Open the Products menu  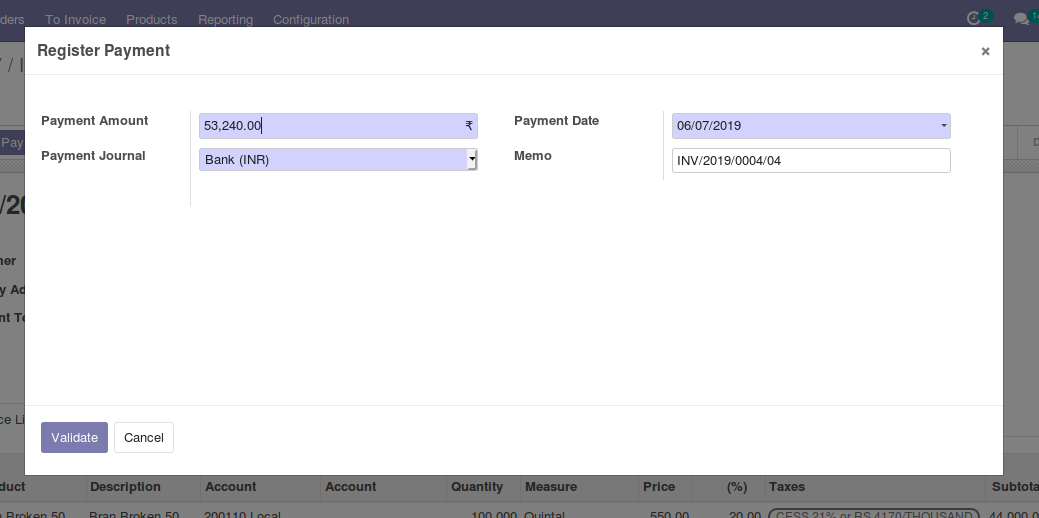point(152,20)
